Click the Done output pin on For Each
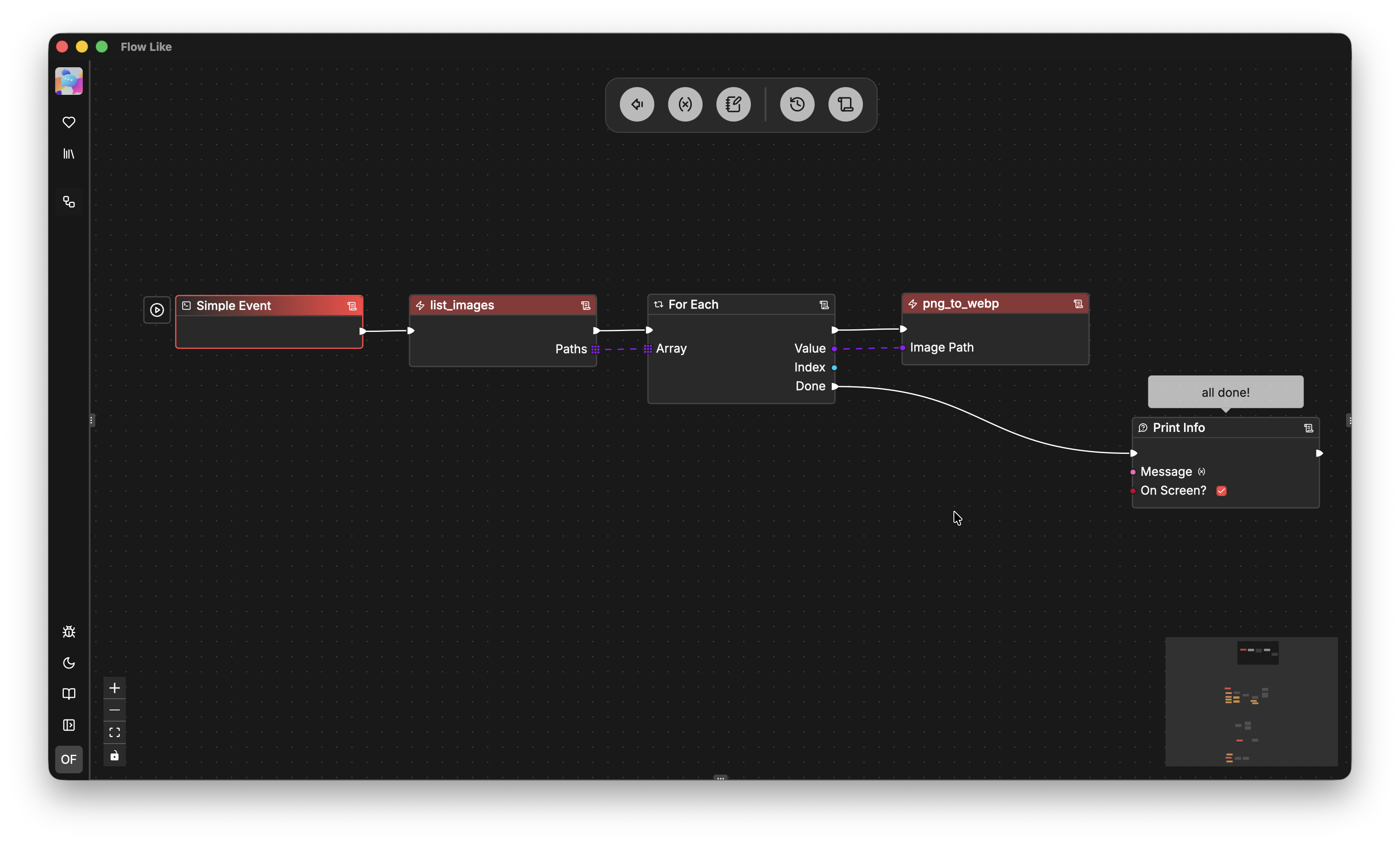 [834, 386]
